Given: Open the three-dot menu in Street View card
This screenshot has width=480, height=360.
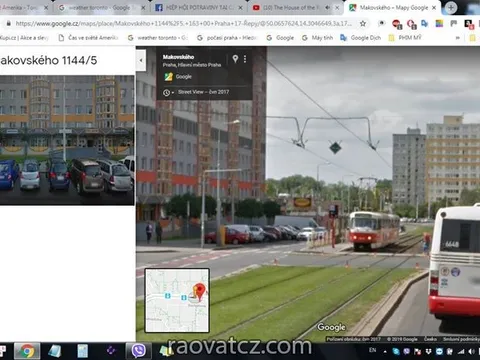Looking at the screenshot, I should point(245,59).
